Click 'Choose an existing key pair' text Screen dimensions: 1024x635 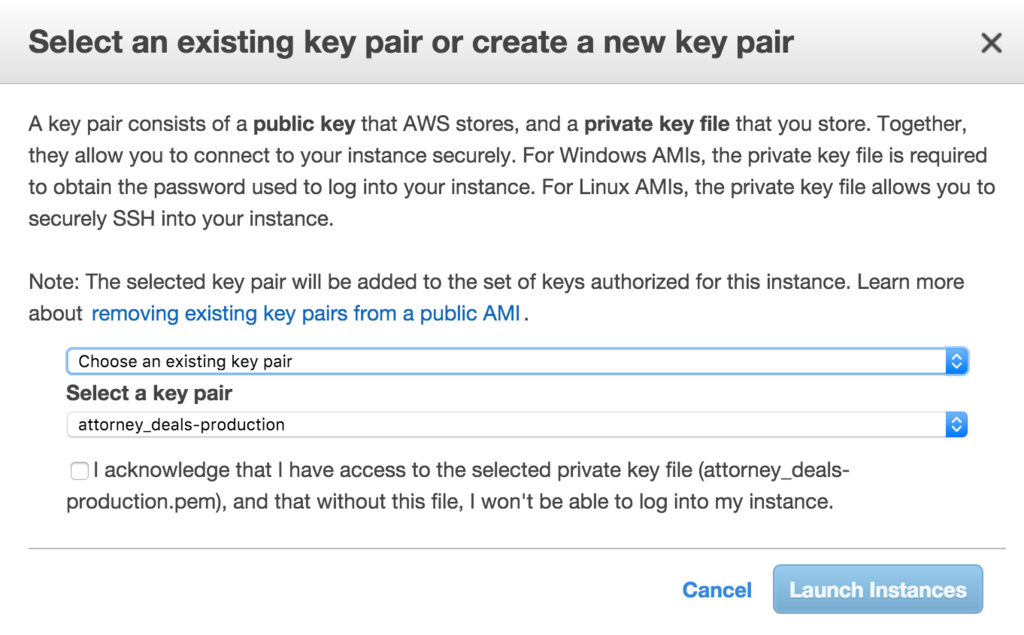185,361
